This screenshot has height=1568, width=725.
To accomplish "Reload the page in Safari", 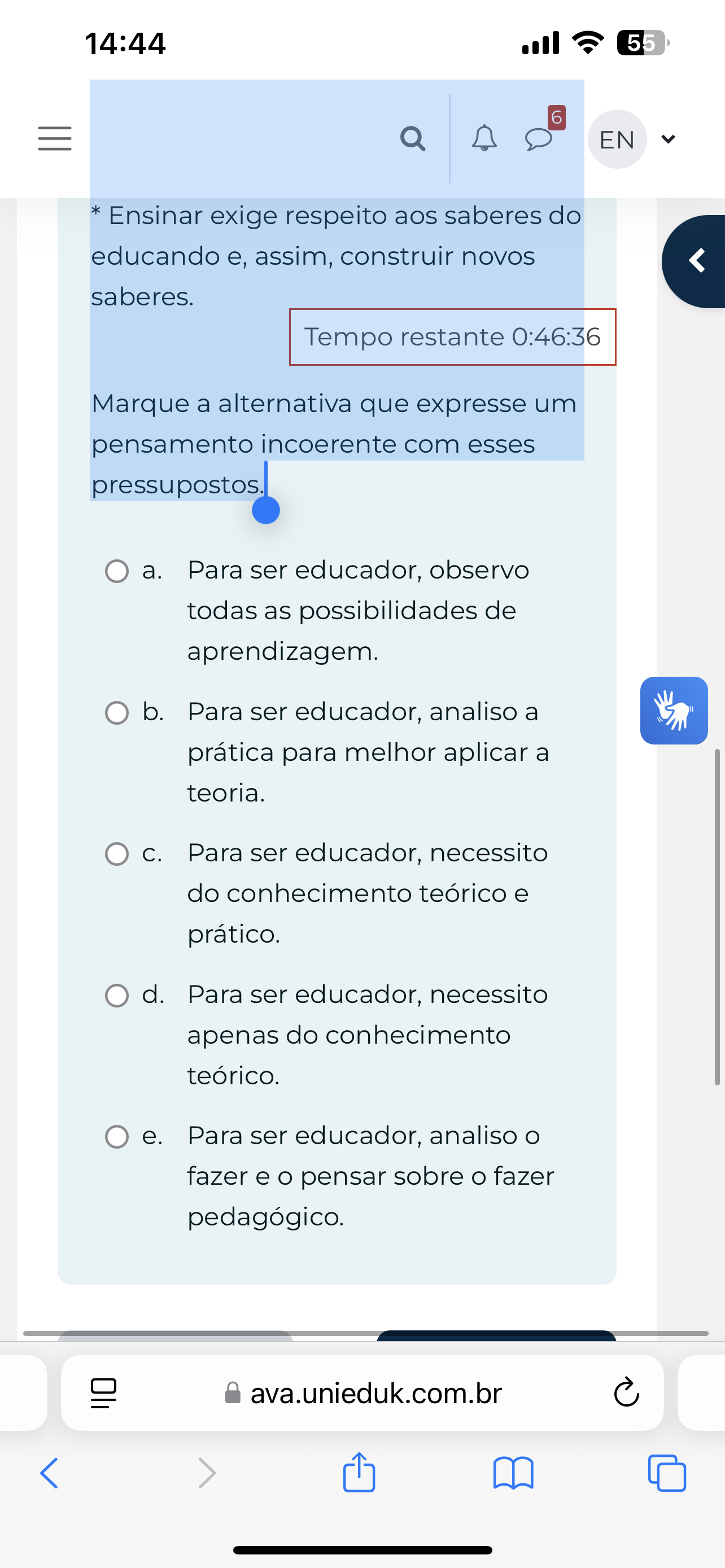I will 626,1392.
